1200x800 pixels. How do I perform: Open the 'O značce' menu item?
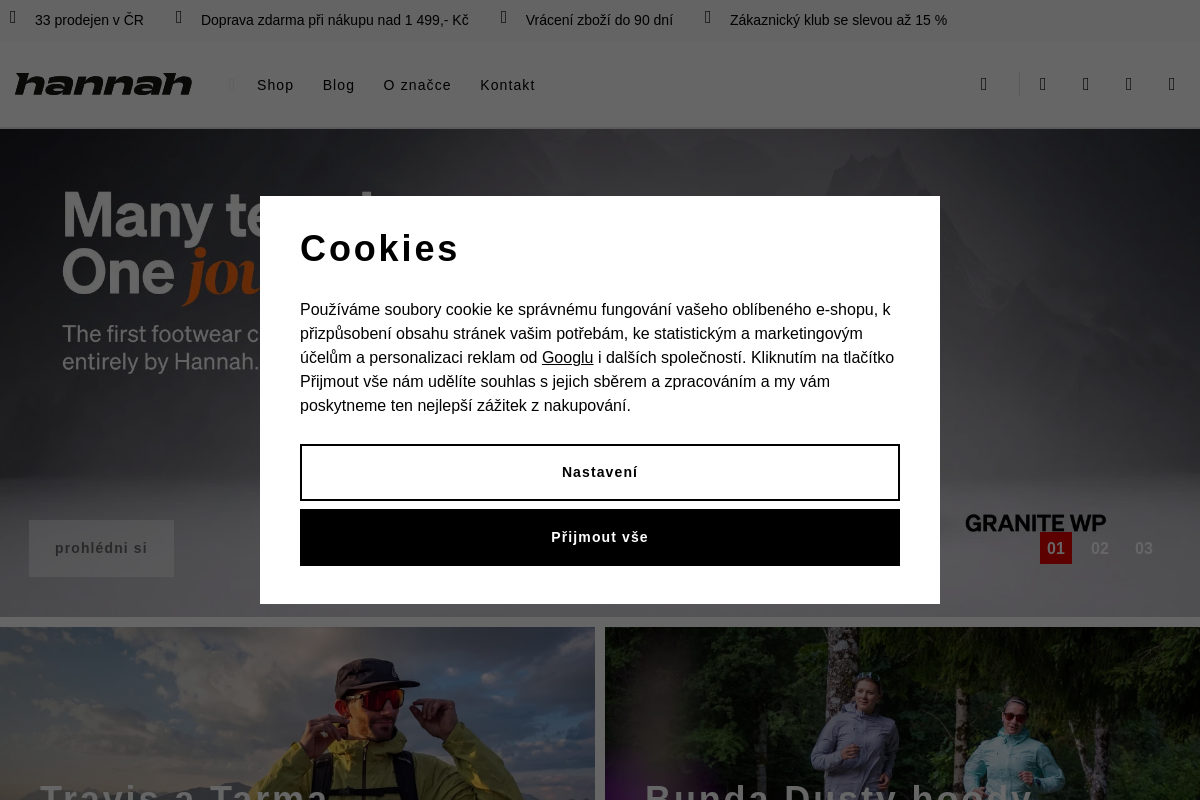coord(417,85)
